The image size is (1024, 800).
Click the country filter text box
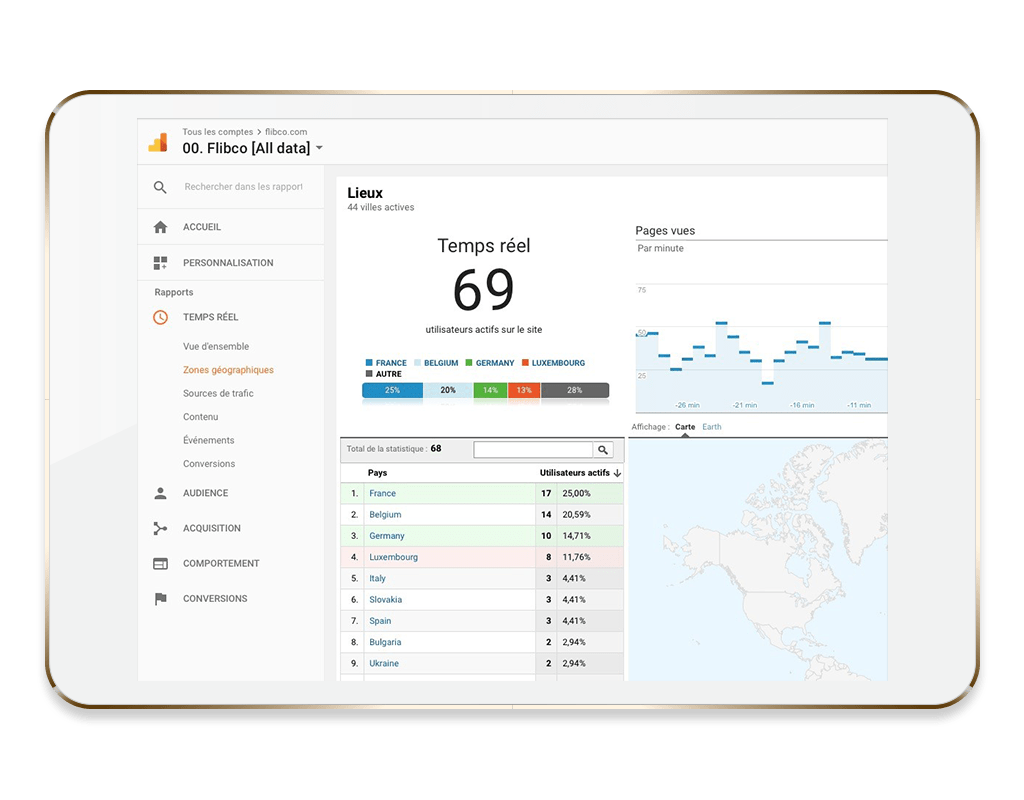point(533,450)
